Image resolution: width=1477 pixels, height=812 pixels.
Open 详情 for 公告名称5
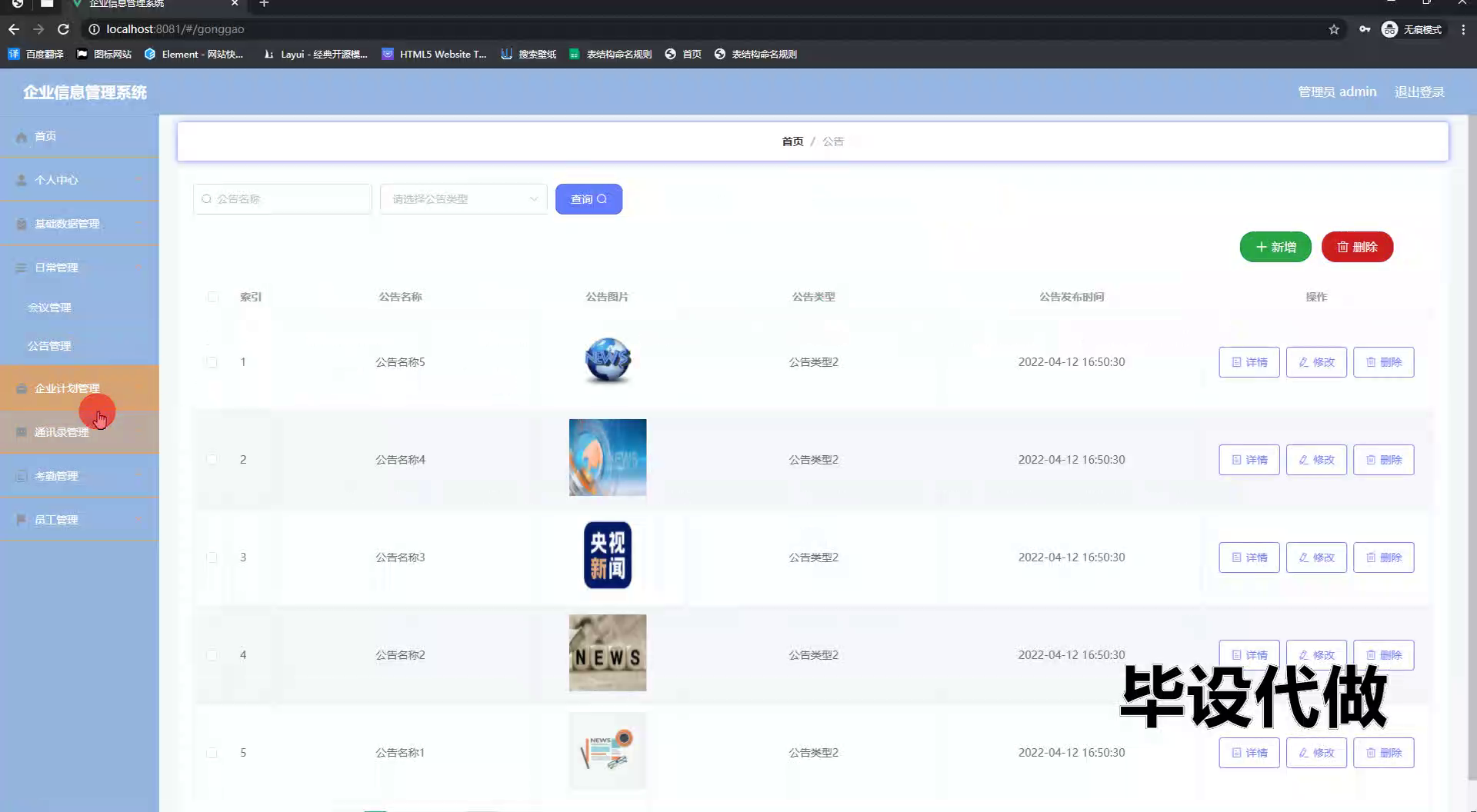point(1249,362)
